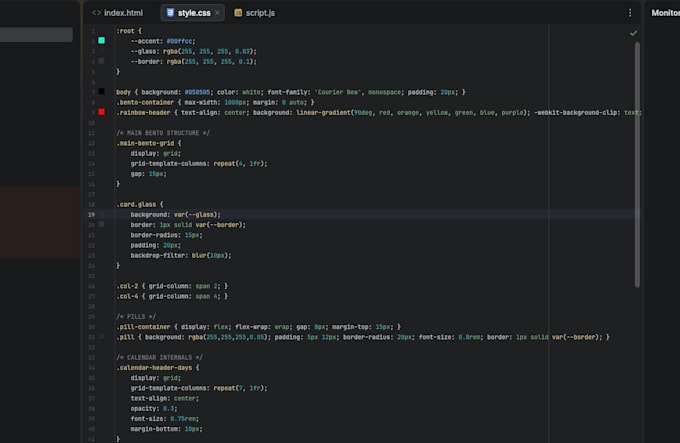
Task: Click "text-align: center;" line
Action: 165,399
